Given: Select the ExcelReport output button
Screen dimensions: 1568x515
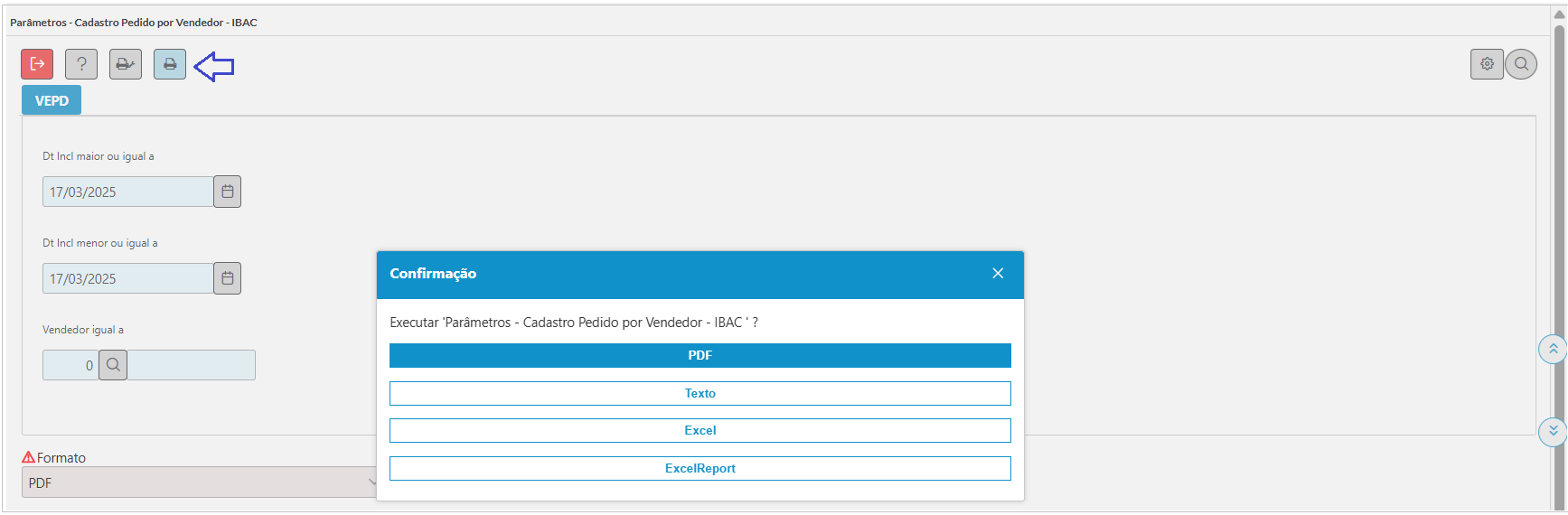Looking at the screenshot, I should (x=700, y=468).
